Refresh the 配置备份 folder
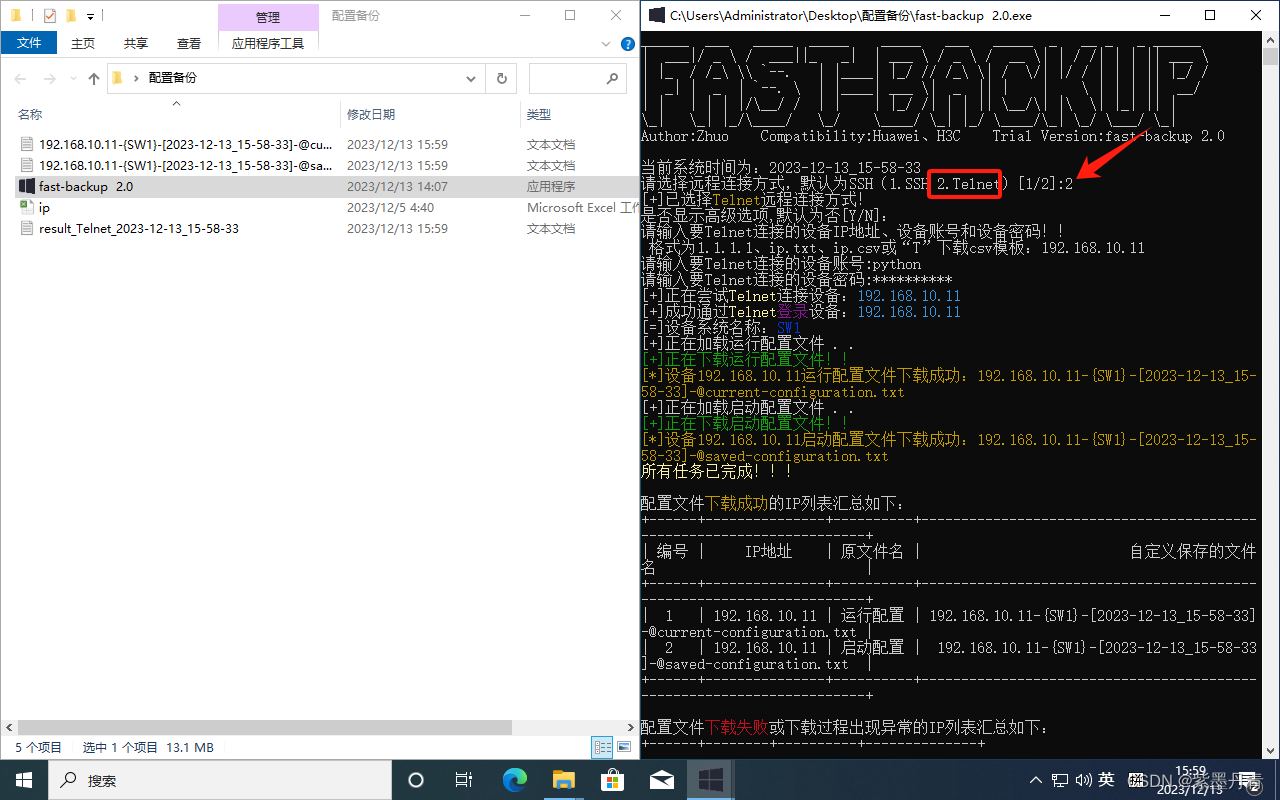Viewport: 1280px width, 800px height. [x=501, y=78]
